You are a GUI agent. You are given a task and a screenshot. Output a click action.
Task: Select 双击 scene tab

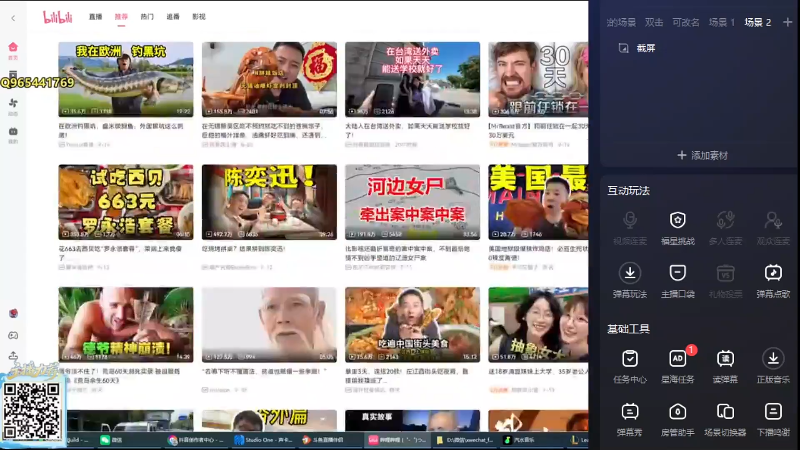(x=654, y=22)
